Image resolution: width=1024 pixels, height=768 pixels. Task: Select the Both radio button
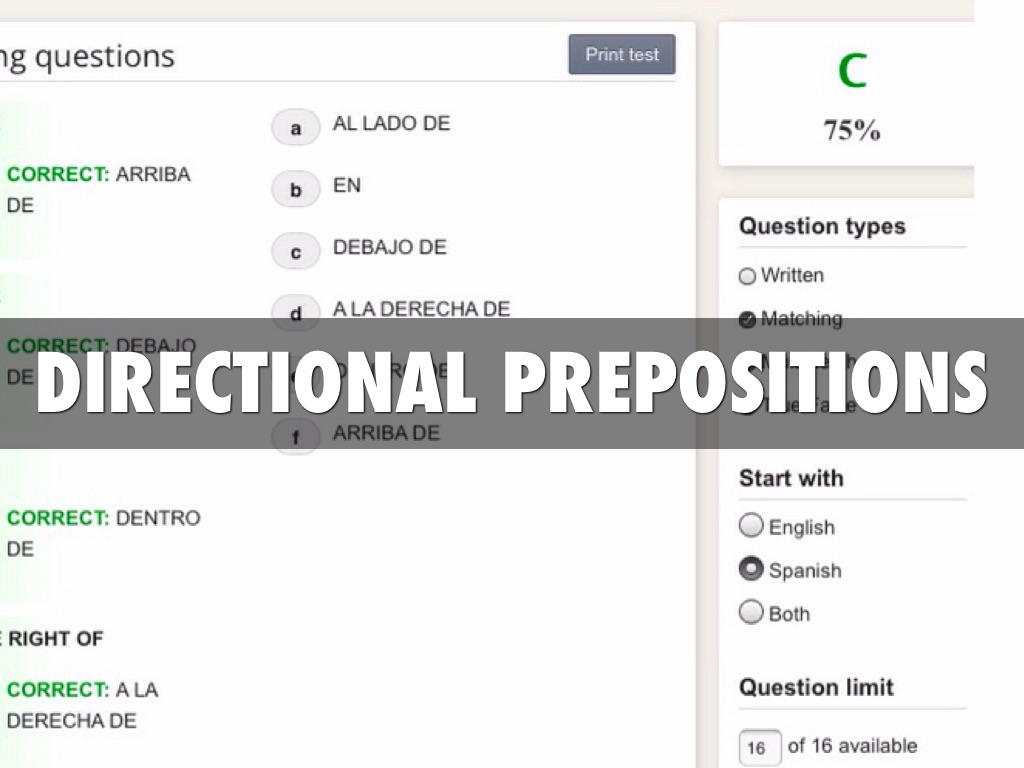coord(751,612)
